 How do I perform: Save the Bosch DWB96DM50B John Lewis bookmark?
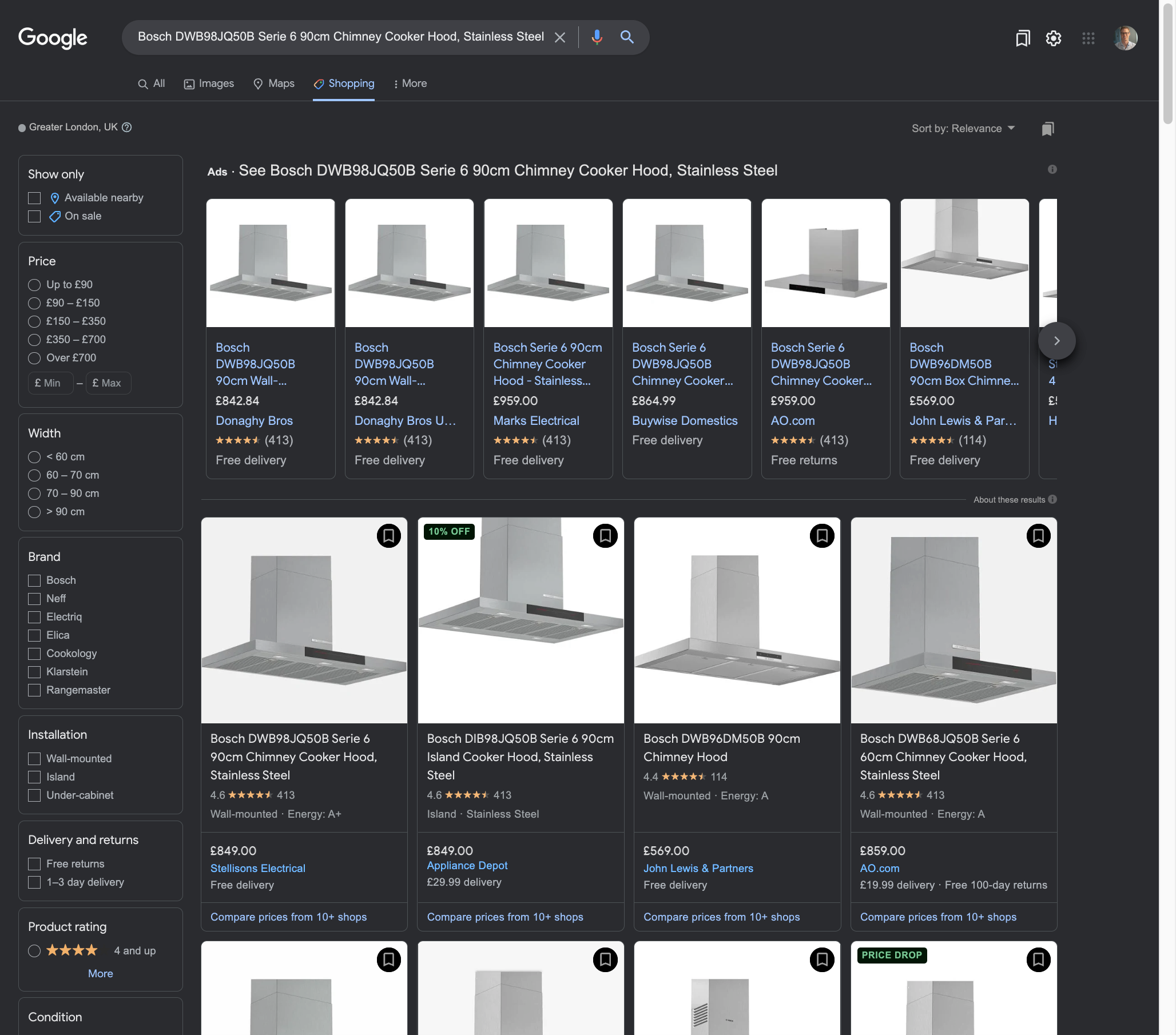tap(821, 536)
